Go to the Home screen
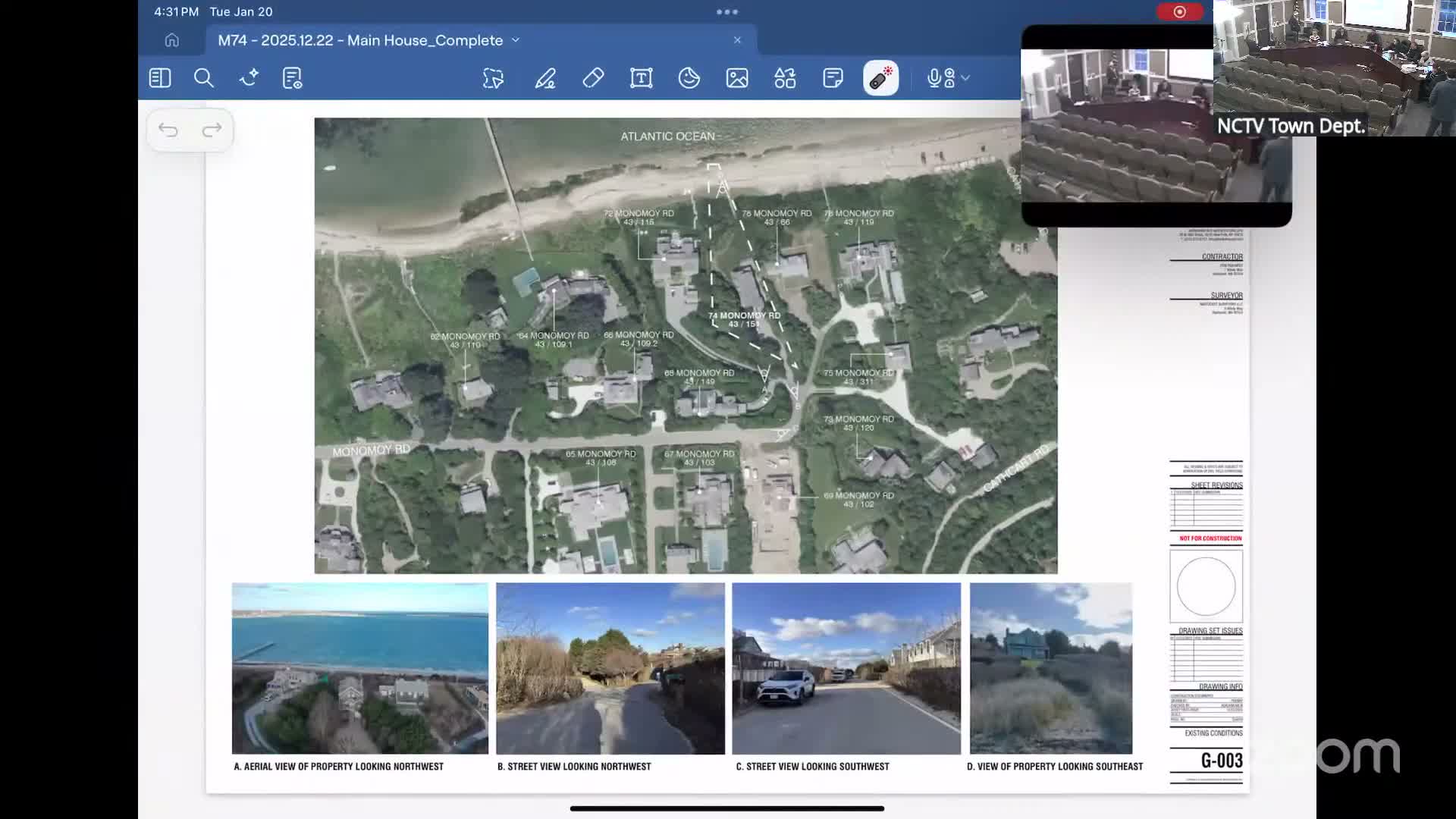 [174, 39]
